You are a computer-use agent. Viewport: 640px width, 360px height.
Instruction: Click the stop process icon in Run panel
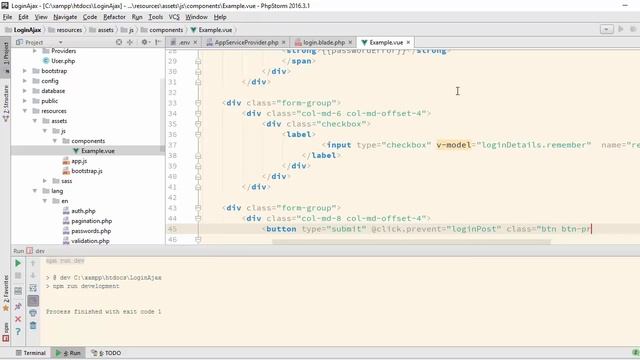[x=18, y=276]
